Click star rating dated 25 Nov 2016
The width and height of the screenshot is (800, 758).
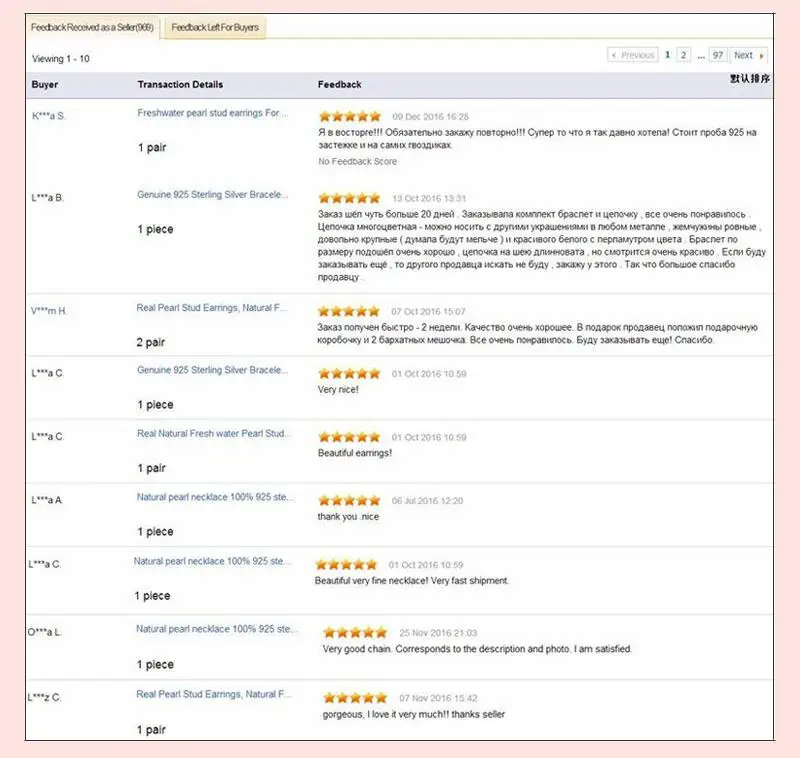355,633
